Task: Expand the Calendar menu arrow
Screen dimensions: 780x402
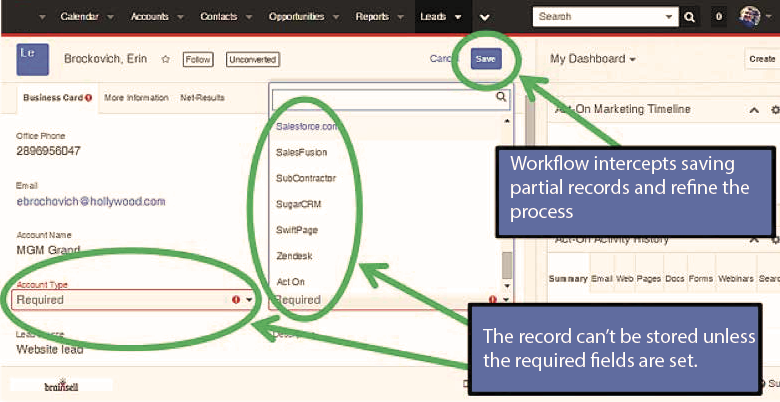Action: [x=110, y=17]
